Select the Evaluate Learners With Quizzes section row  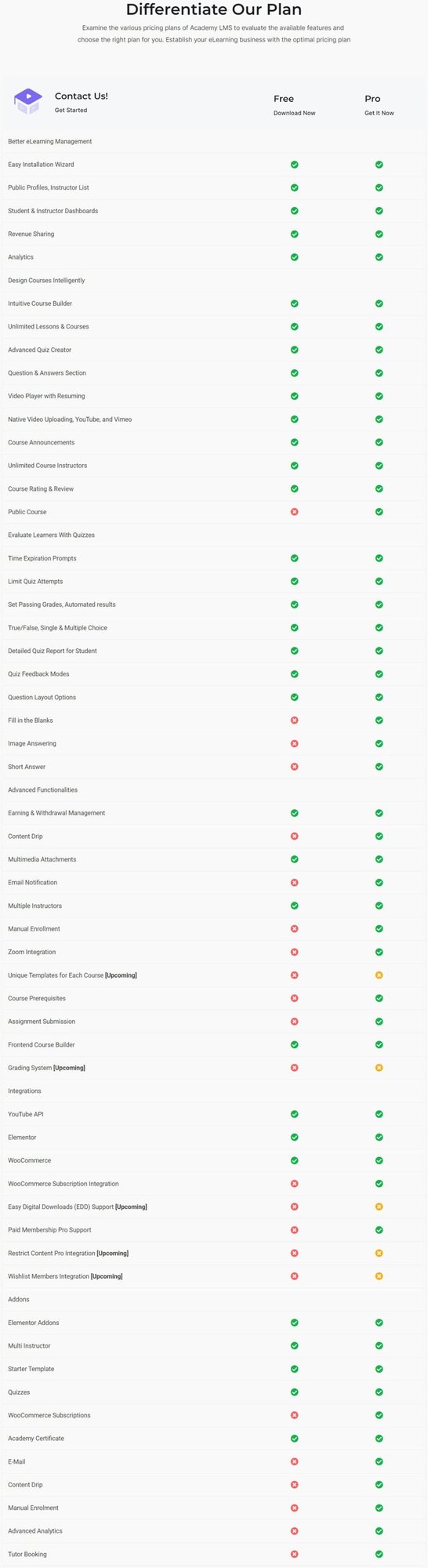[214, 535]
